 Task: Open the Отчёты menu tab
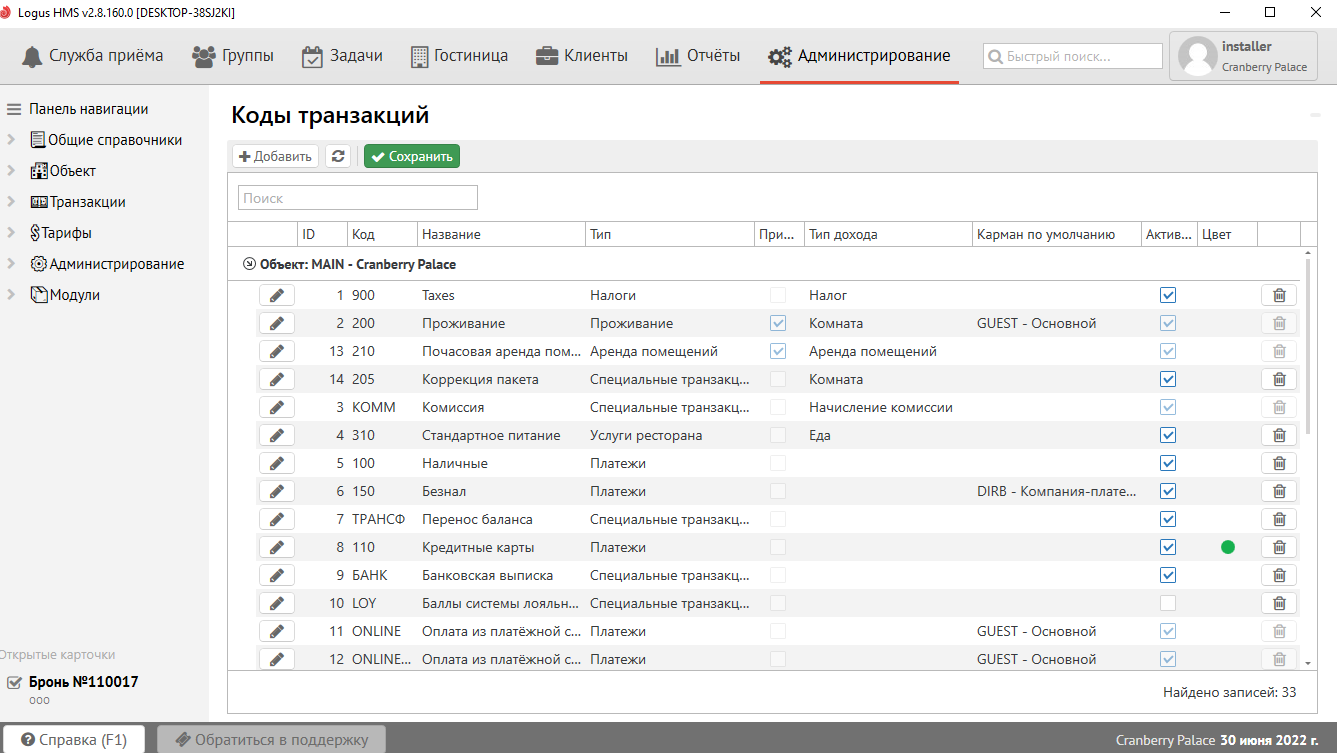[x=698, y=56]
